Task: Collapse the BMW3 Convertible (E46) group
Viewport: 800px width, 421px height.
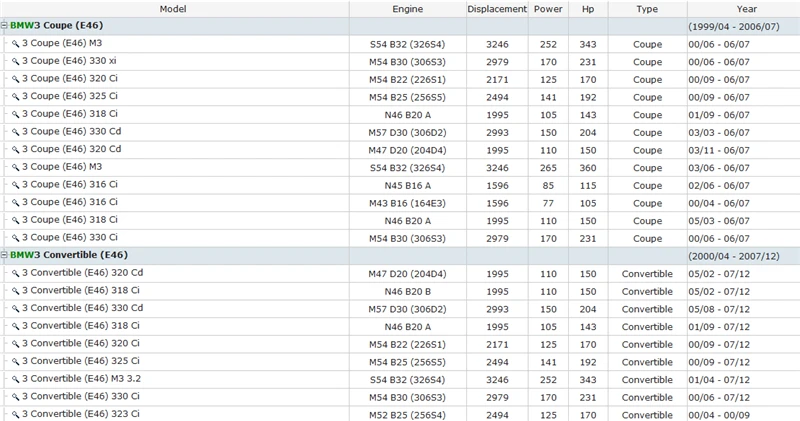Action: point(5,255)
